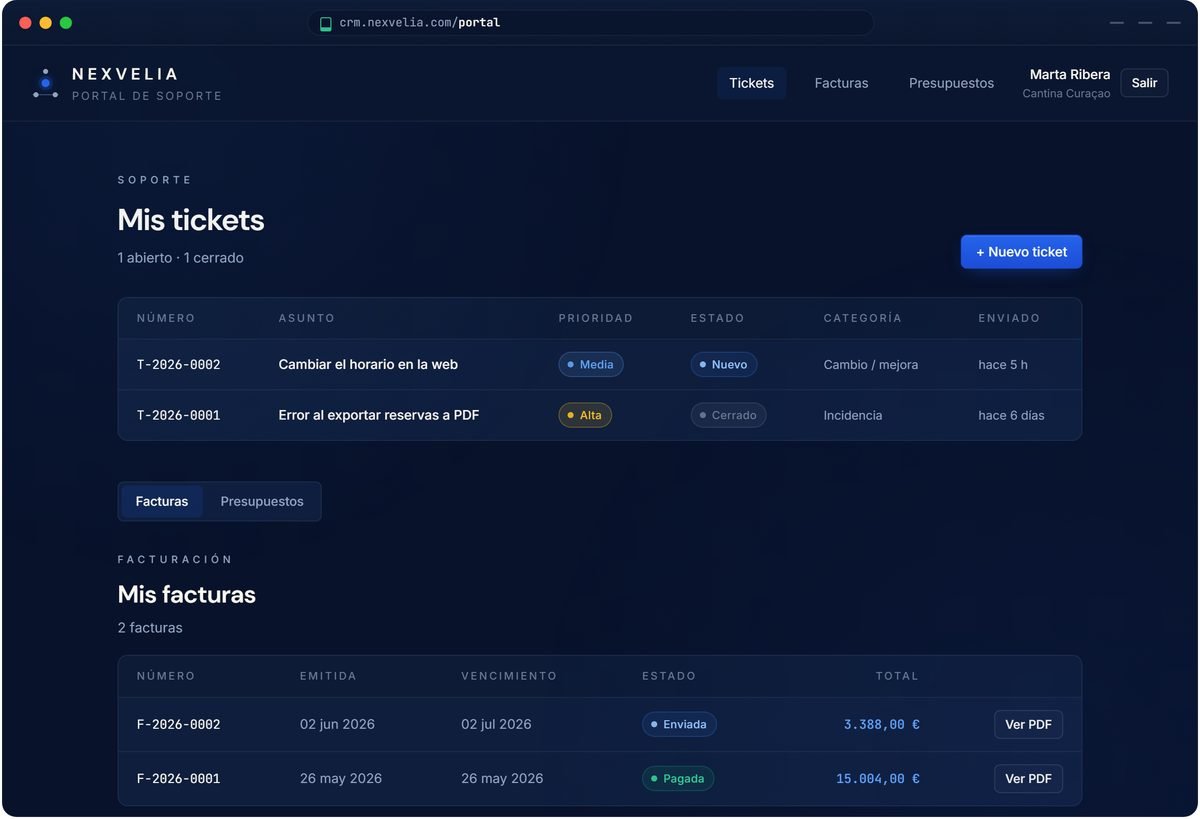Click the issued date 02 jun 2026
This screenshot has height=819, width=1200.
337,724
